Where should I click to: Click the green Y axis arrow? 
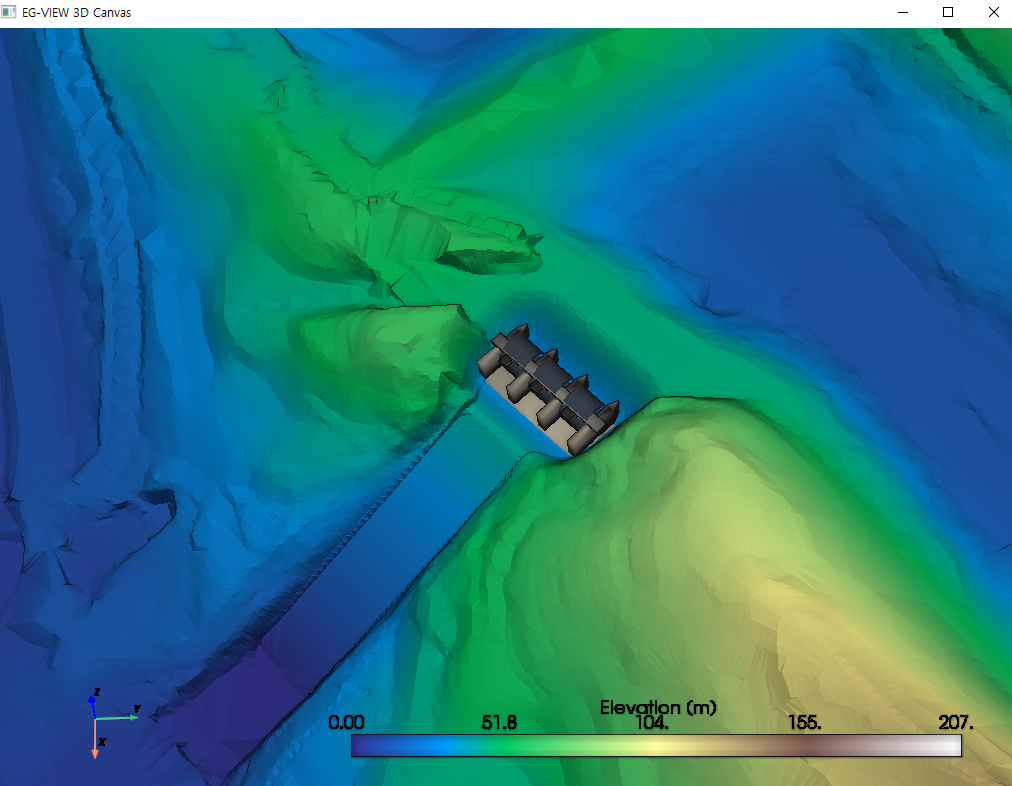click(117, 717)
